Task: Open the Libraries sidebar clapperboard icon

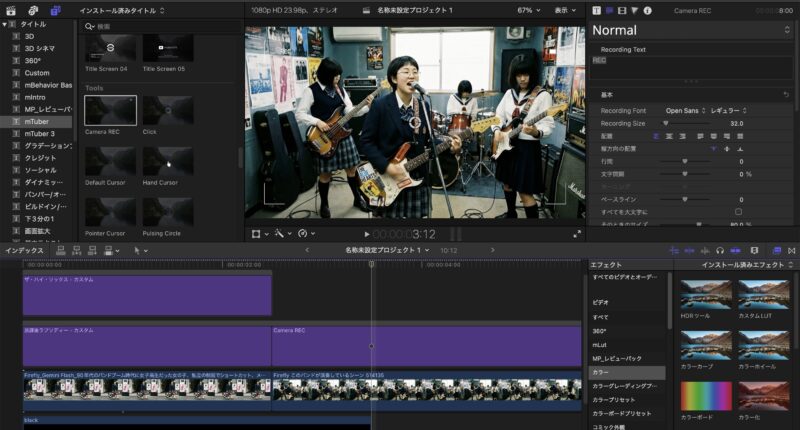Action: point(11,10)
